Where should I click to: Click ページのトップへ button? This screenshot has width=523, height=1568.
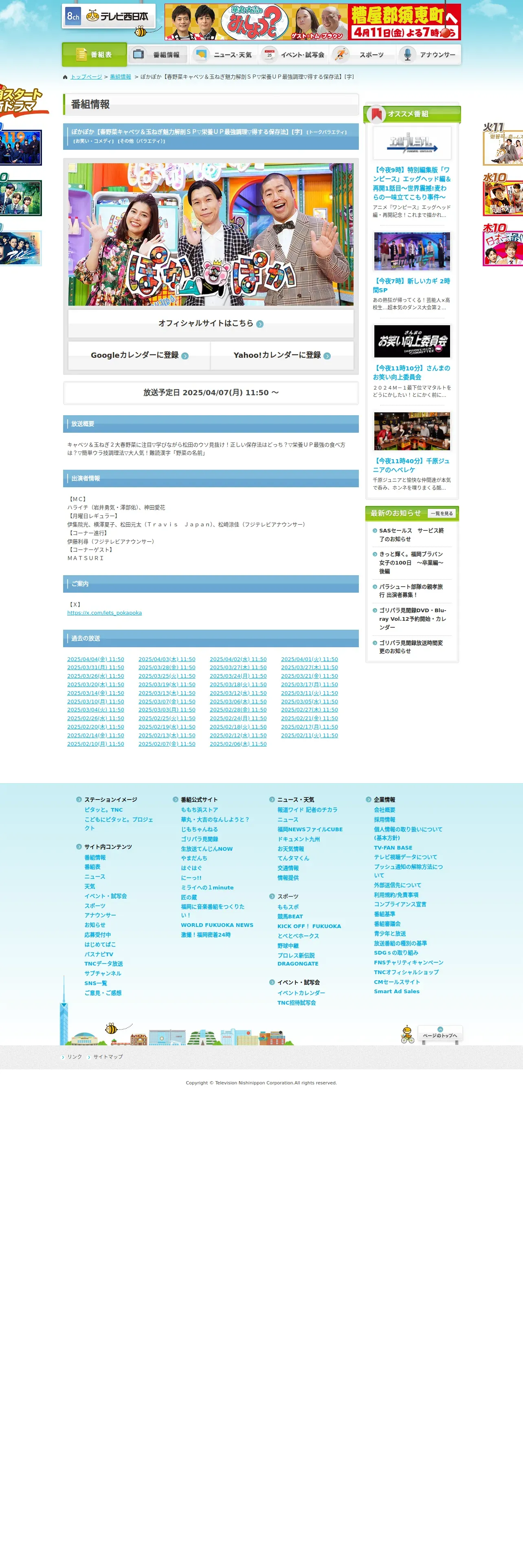439,1035
